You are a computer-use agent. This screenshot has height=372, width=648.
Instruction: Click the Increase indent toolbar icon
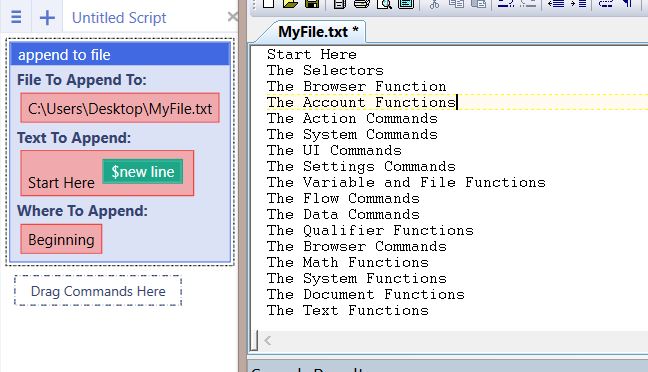578,4
